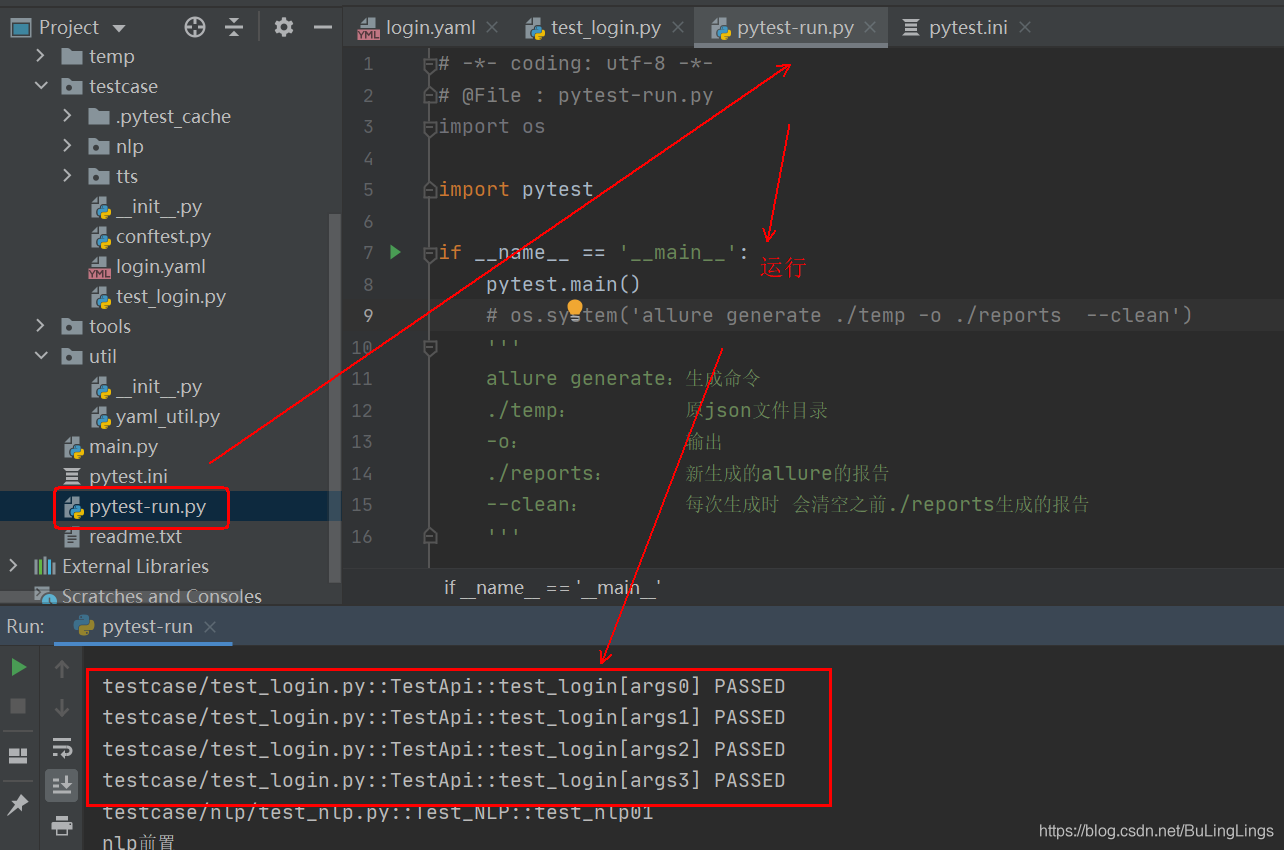Click the import pytest line
The width and height of the screenshot is (1284, 850).
516,189
